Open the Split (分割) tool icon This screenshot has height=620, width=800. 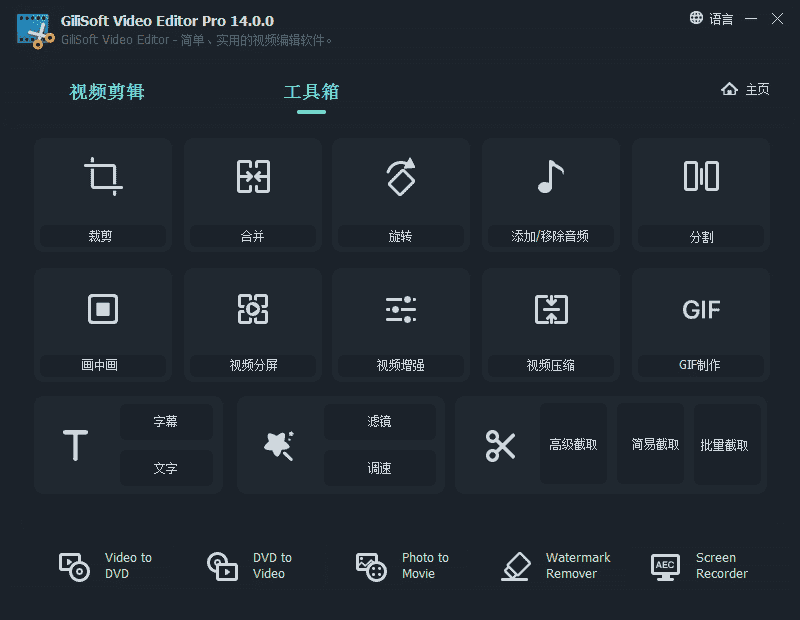tap(701, 177)
